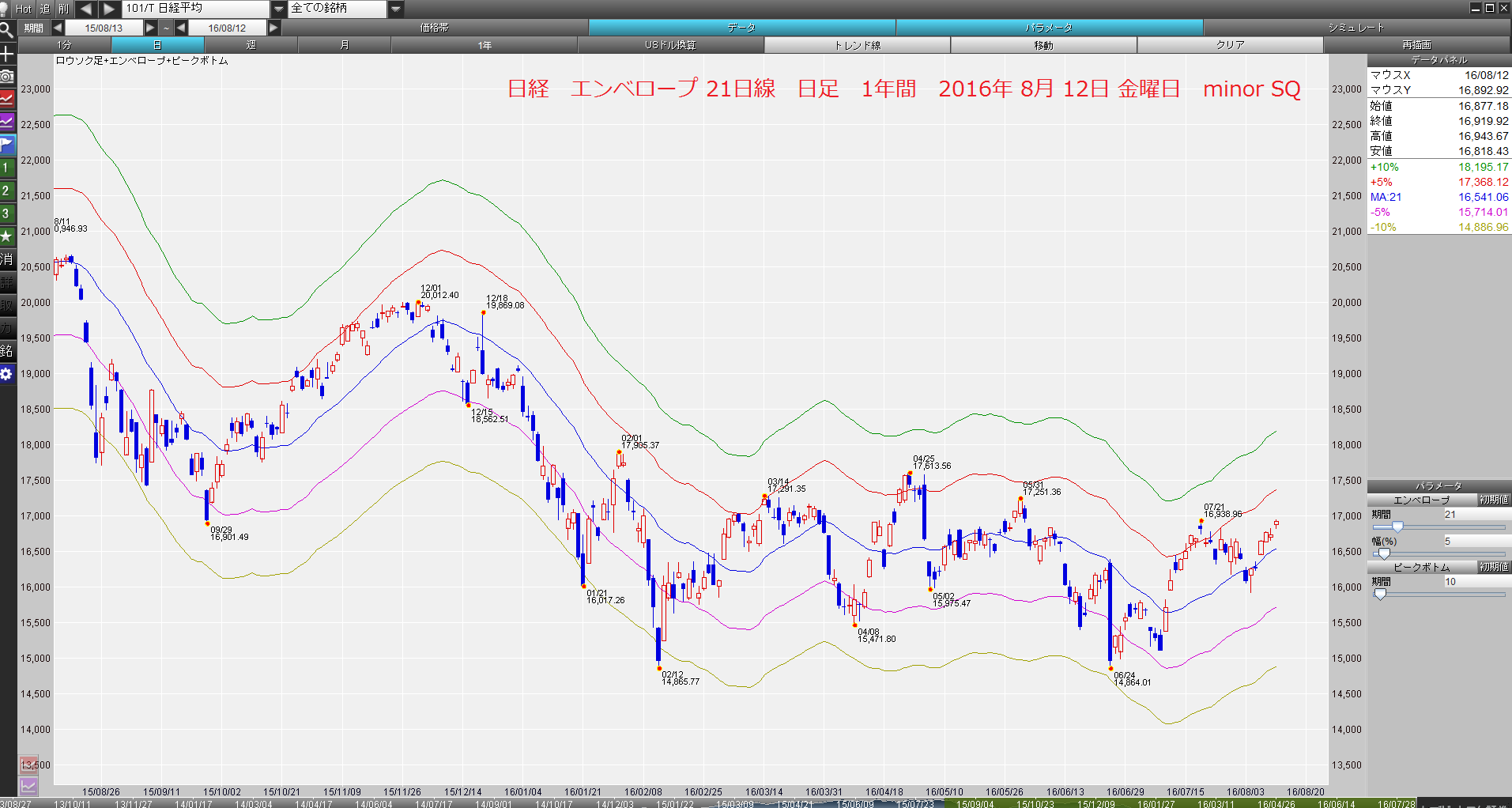Click the 消 sidebar button

coord(6,259)
